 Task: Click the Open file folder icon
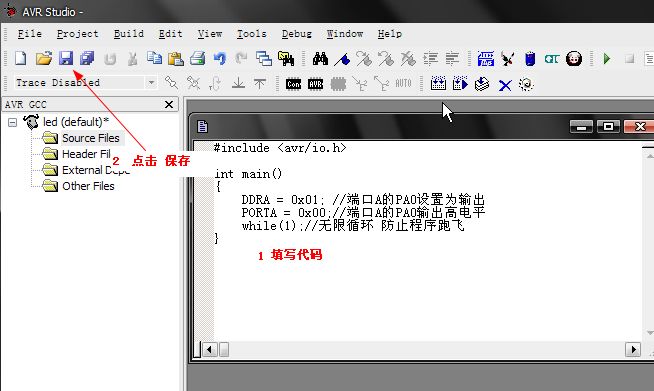43,58
